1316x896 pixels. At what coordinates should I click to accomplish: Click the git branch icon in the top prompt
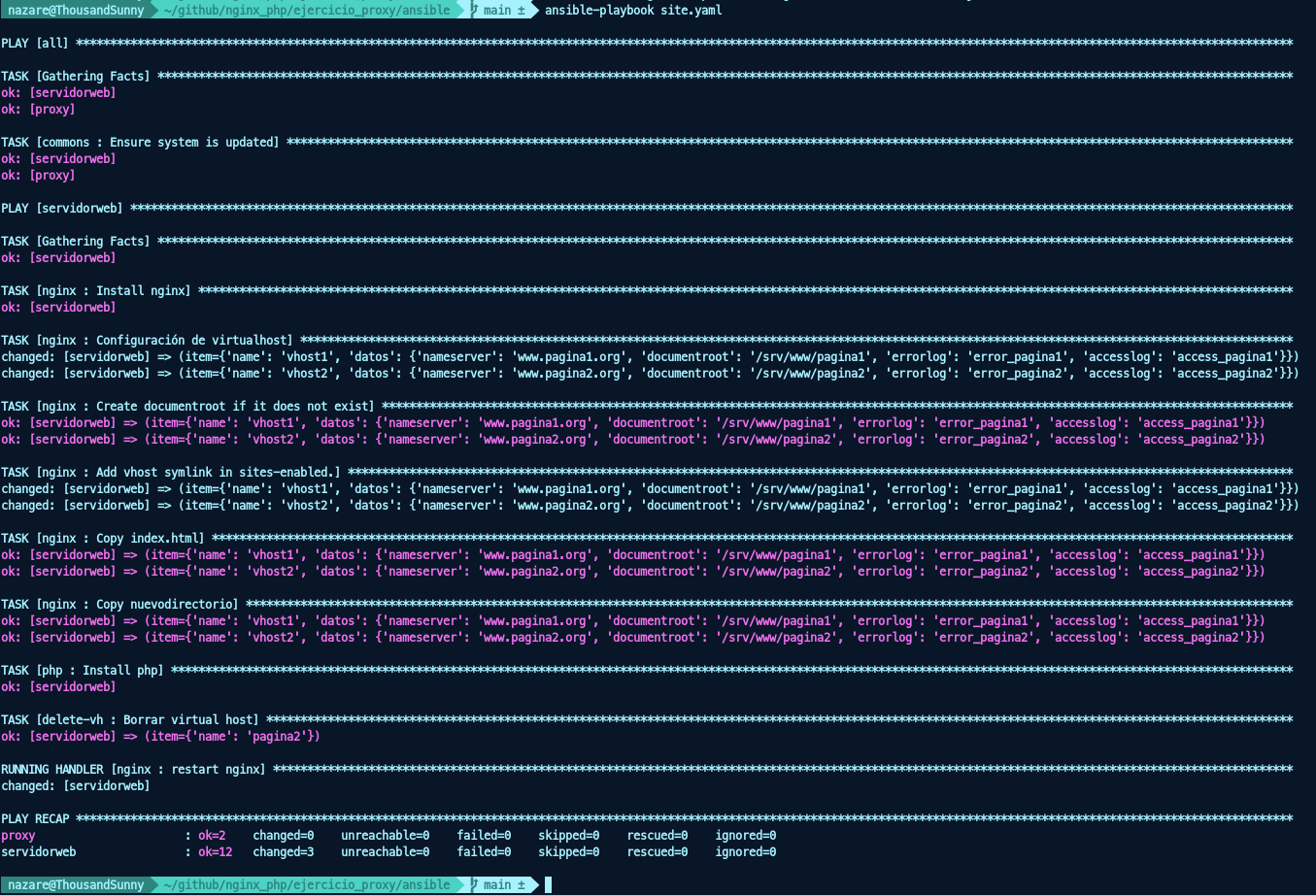[474, 10]
